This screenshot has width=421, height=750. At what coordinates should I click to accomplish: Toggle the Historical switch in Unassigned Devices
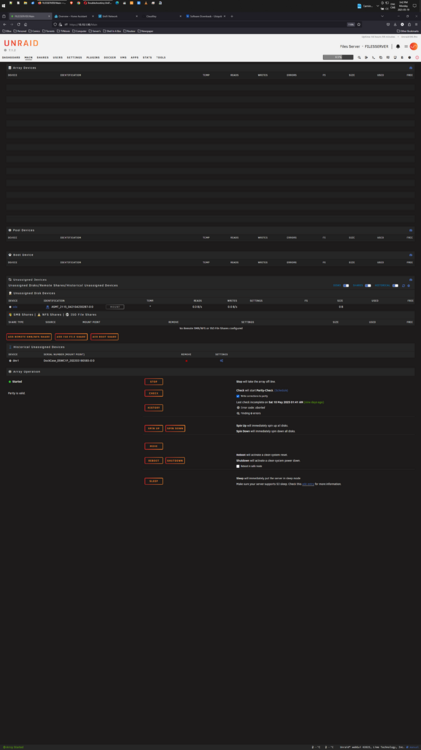pos(395,286)
